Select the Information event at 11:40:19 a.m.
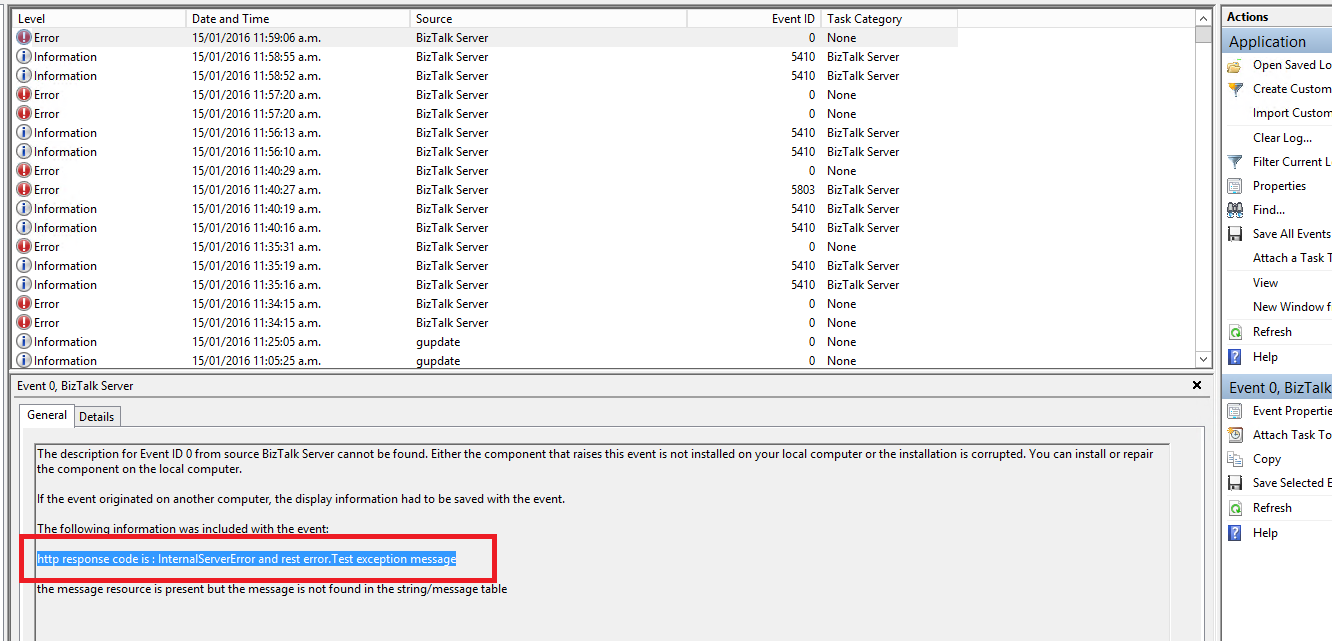 pos(485,209)
